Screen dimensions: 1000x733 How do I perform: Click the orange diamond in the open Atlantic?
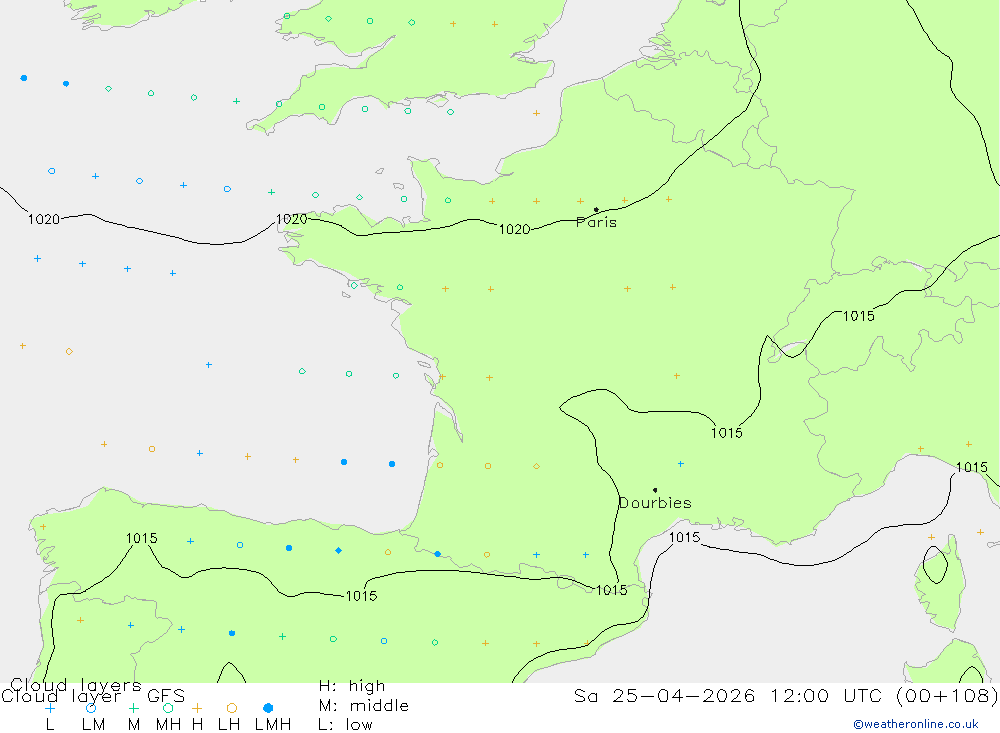click(69, 352)
